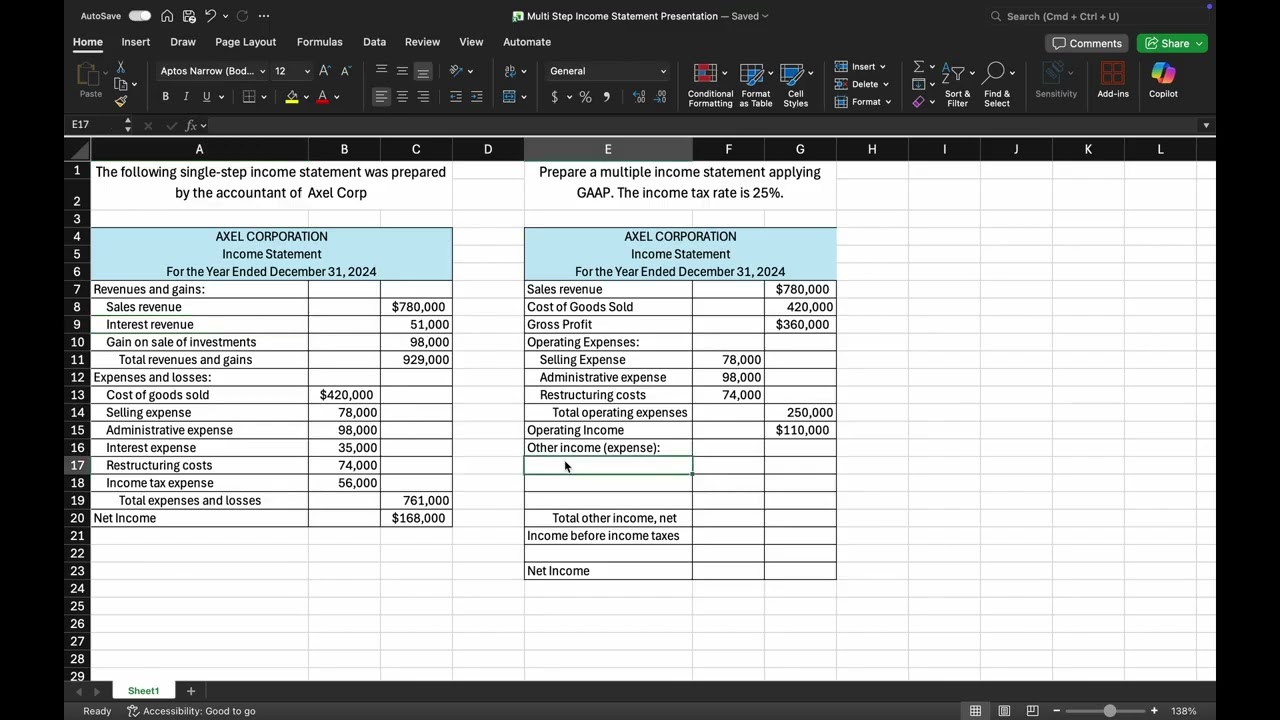Click the Wrap Text icon
Image resolution: width=1280 pixels, height=720 pixels.
click(x=510, y=71)
